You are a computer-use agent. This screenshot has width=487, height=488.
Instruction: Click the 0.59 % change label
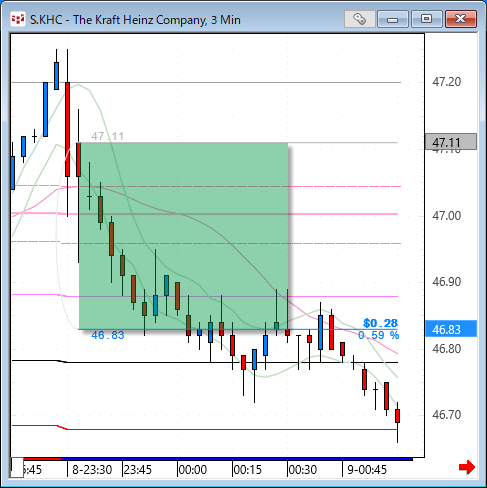point(378,335)
